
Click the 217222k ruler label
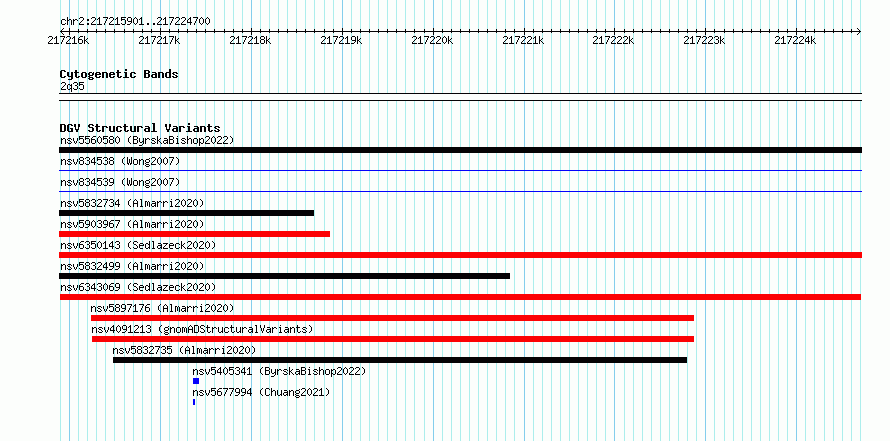click(614, 40)
